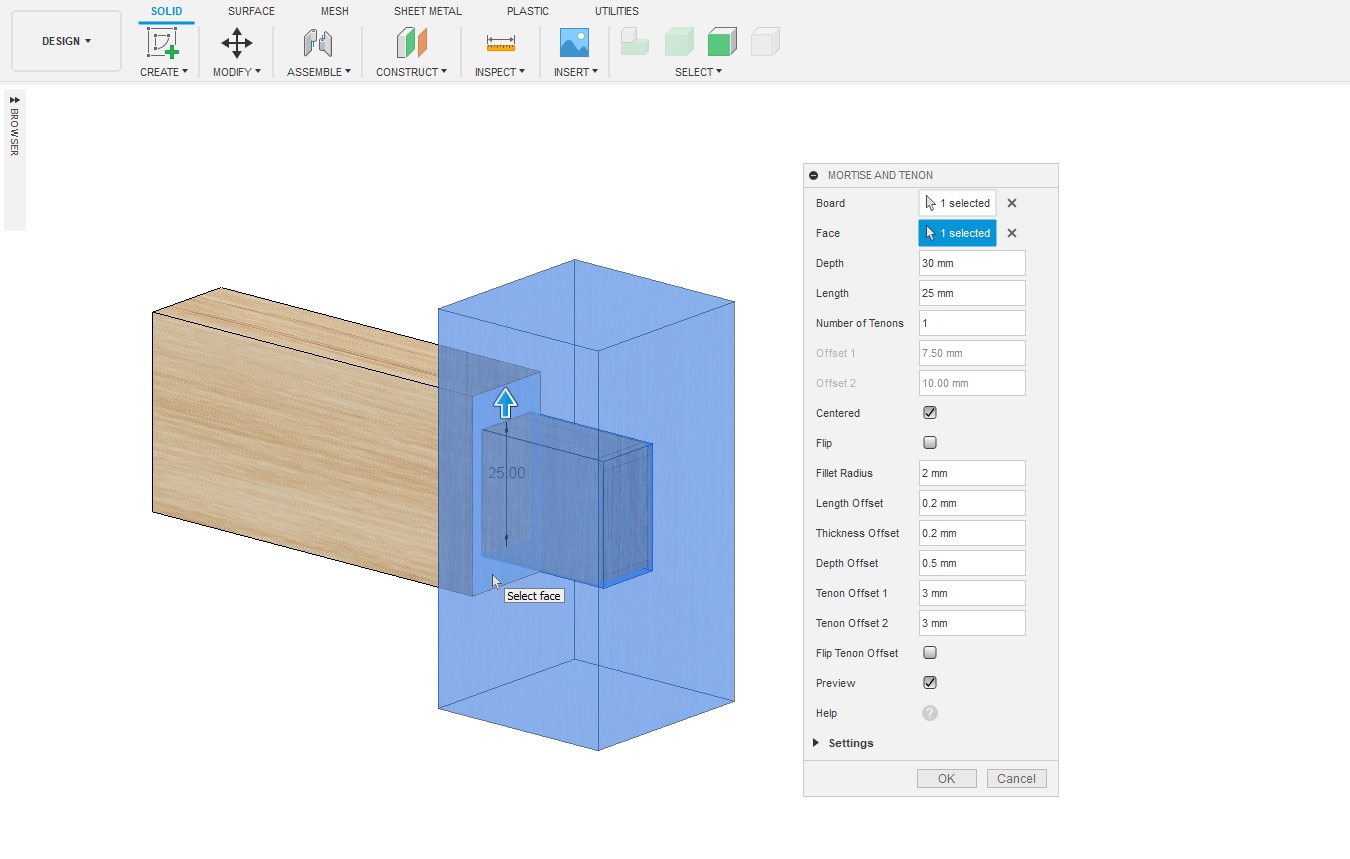Click the Assemble joint icon

(x=318, y=43)
